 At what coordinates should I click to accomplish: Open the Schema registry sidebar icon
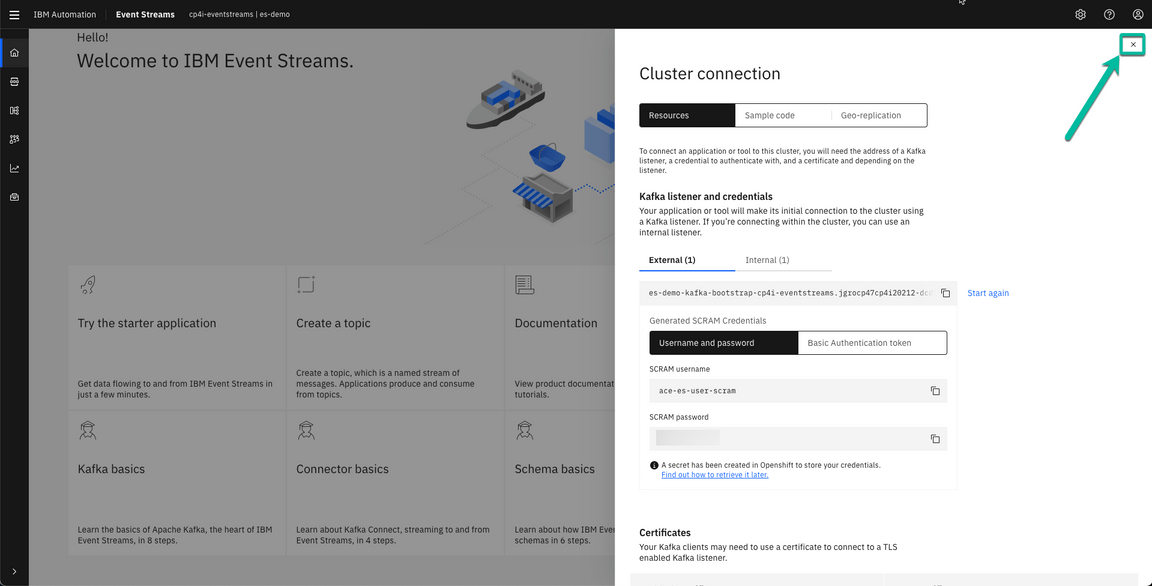coord(14,110)
